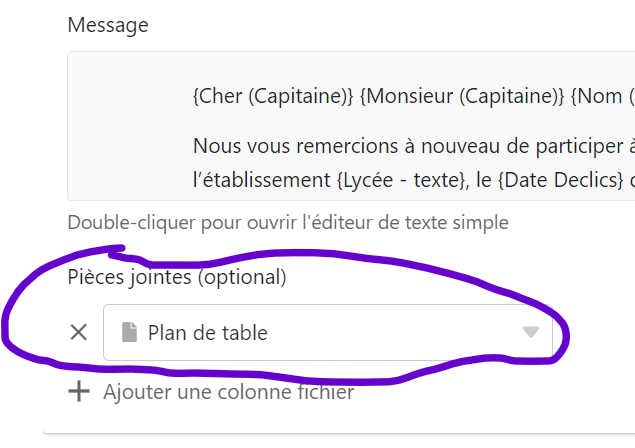Click the truncated {Nom ( placeholder
Viewport: 635px width, 448px height.
click(x=603, y=97)
